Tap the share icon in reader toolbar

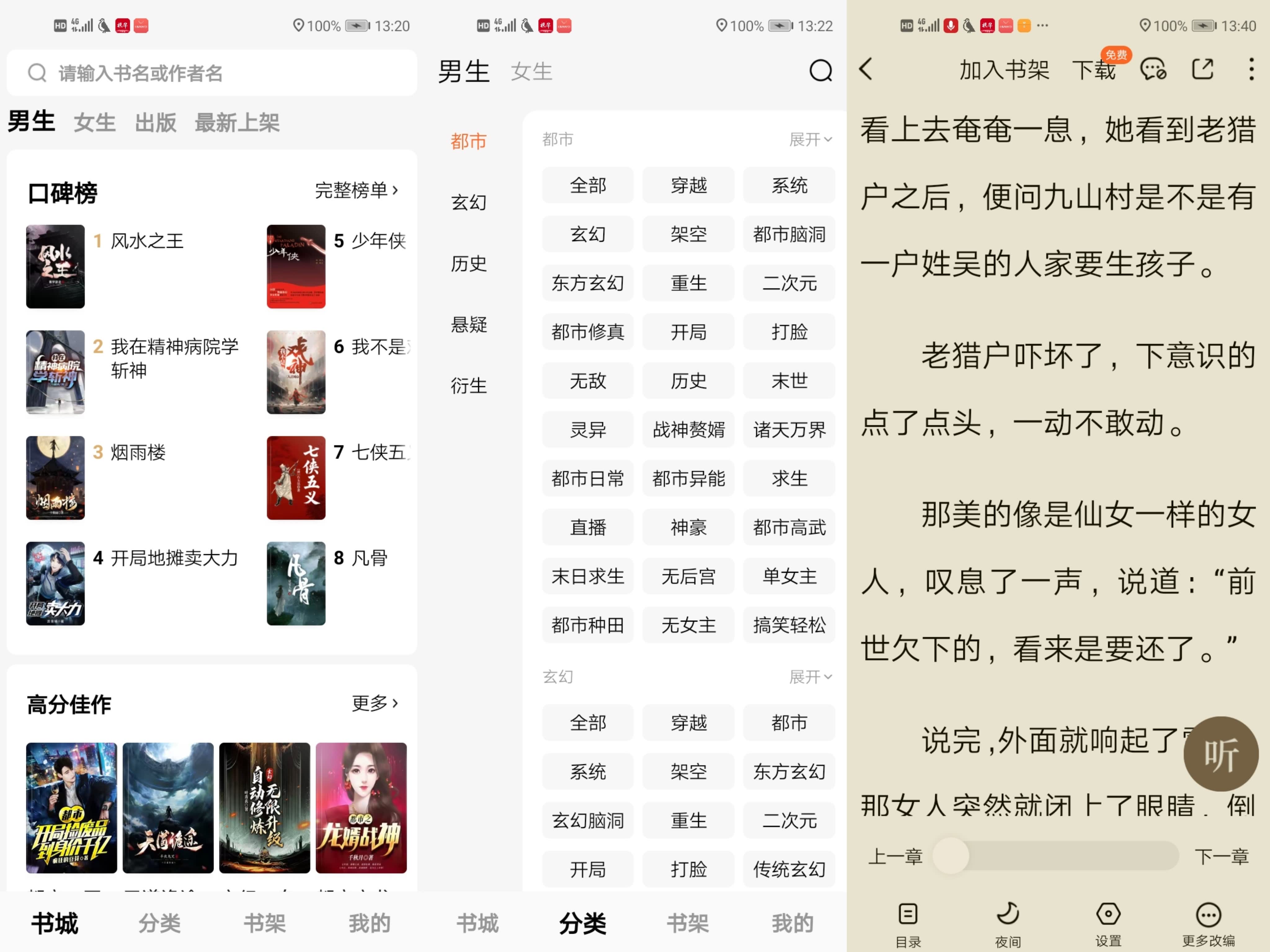tap(1203, 69)
